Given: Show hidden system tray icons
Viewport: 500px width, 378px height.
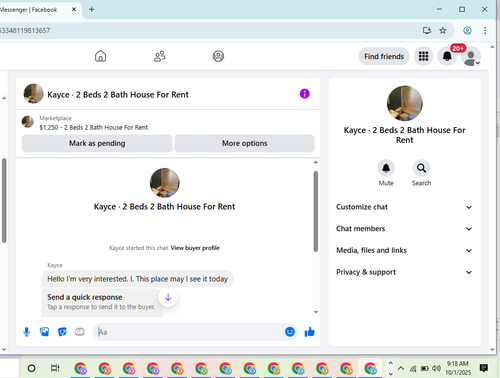Looking at the screenshot, I should click(x=401, y=368).
